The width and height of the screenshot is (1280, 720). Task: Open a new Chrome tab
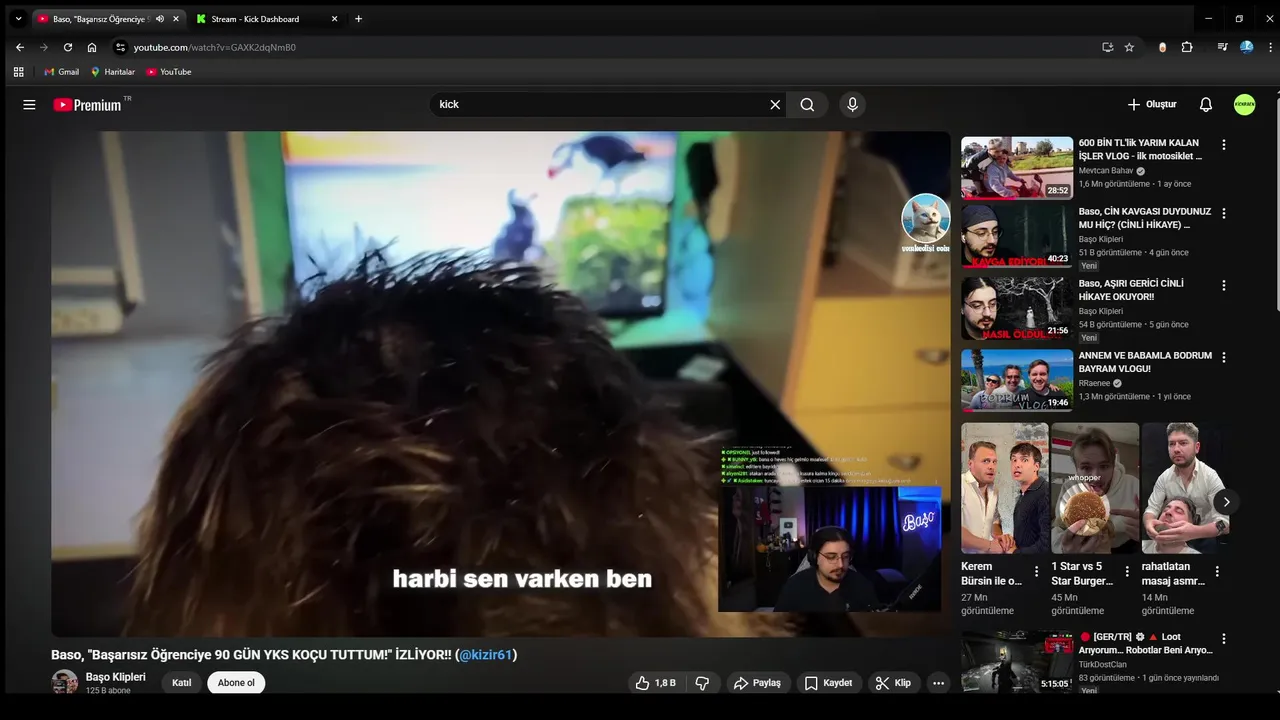[358, 19]
